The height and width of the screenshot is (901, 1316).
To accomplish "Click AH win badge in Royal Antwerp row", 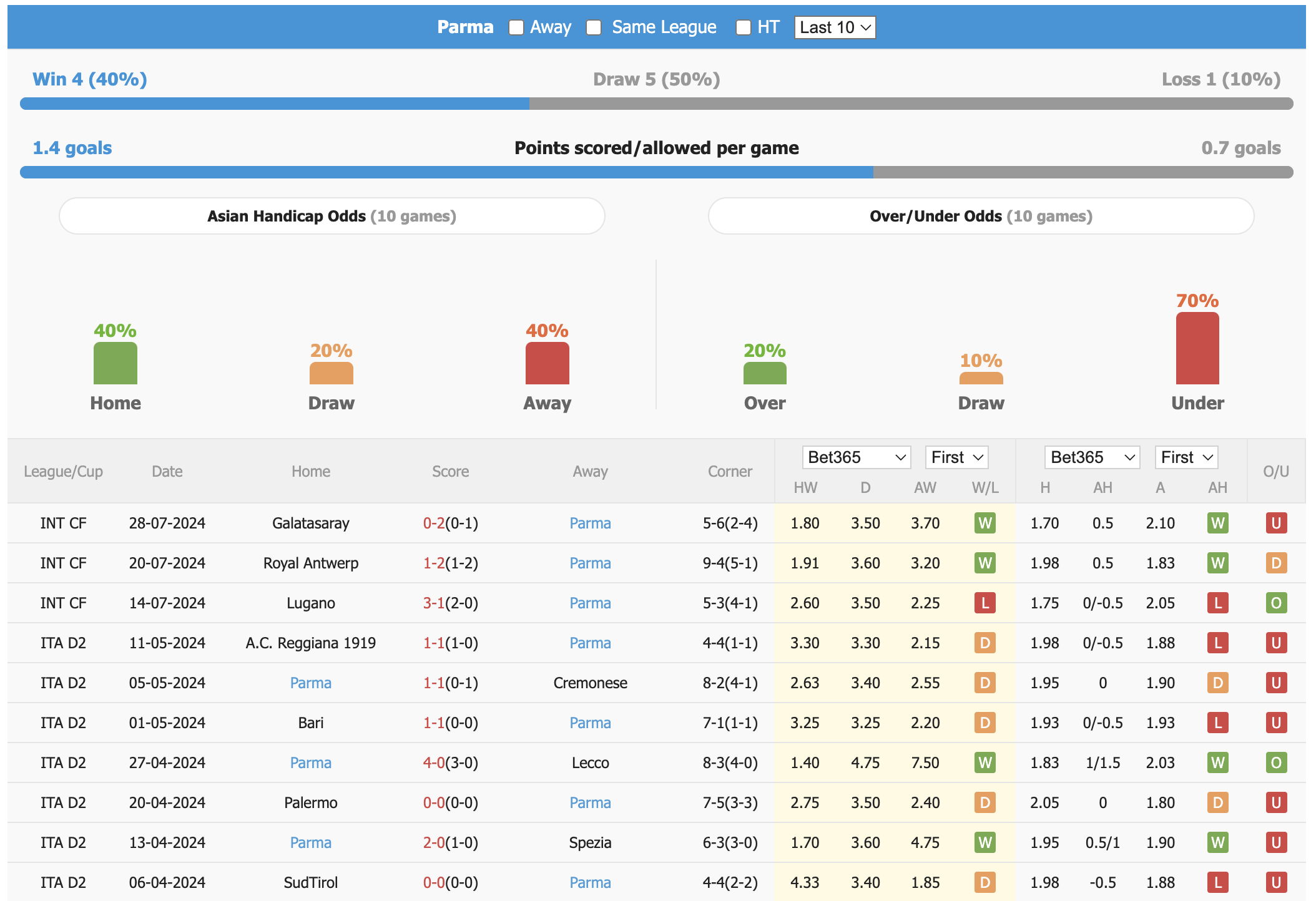I will pos(1217,563).
